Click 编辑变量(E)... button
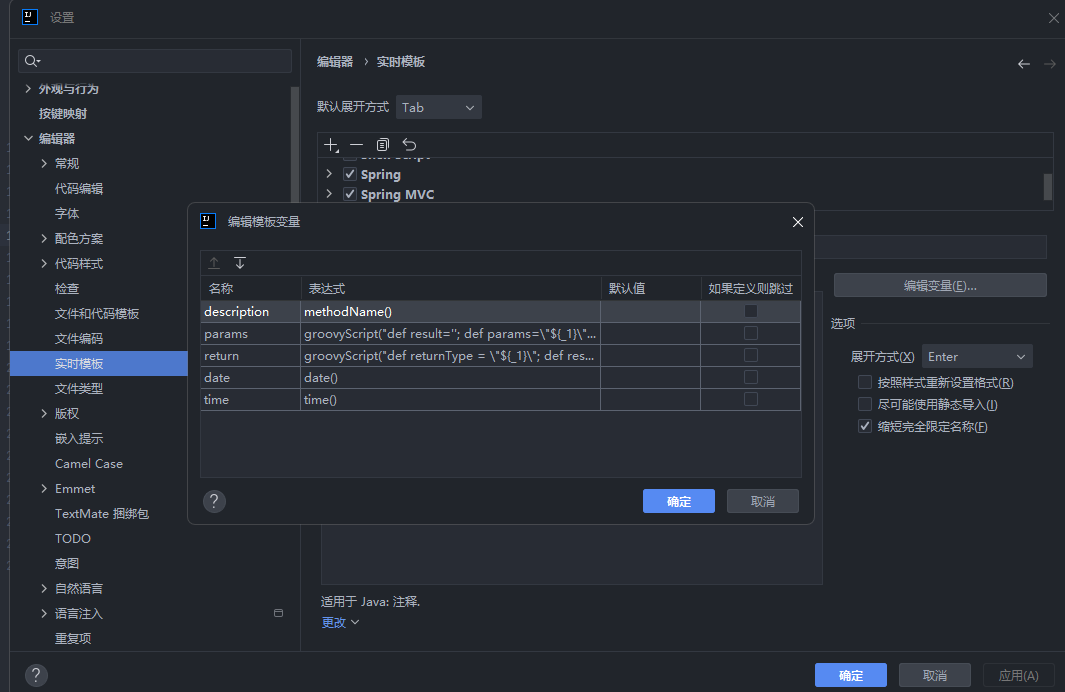The width and height of the screenshot is (1065, 692). click(940, 285)
